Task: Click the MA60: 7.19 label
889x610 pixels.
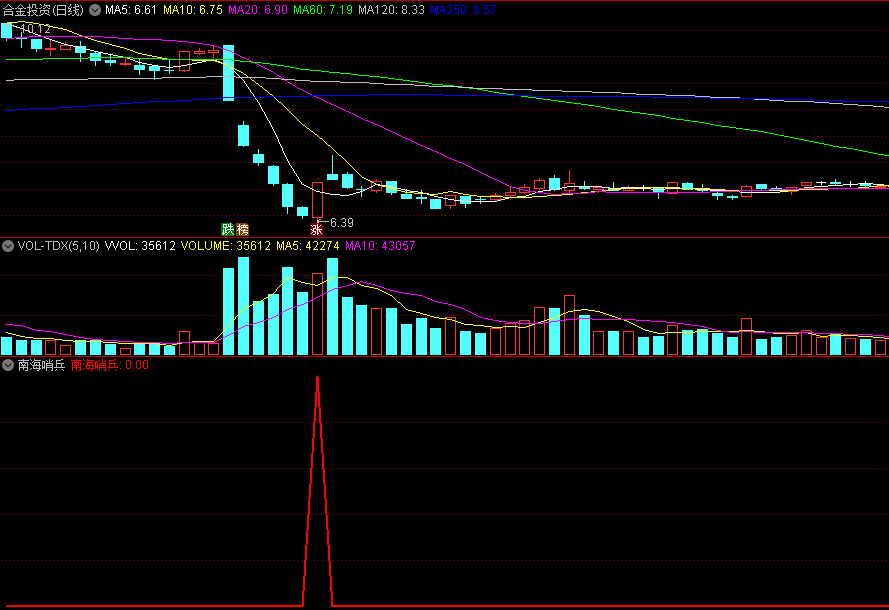Action: click(x=323, y=10)
